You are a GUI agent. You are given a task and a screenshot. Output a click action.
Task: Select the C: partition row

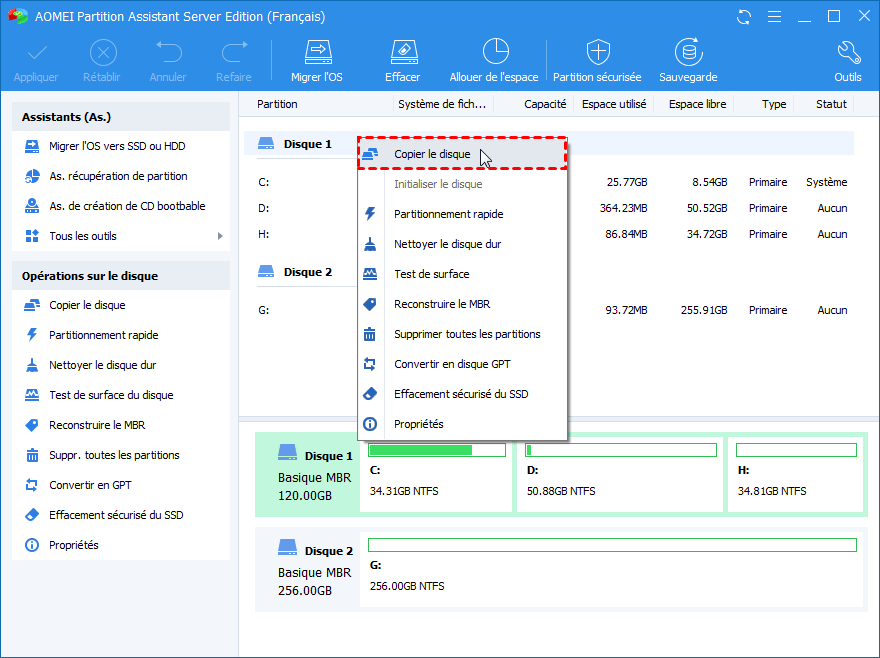[306, 182]
